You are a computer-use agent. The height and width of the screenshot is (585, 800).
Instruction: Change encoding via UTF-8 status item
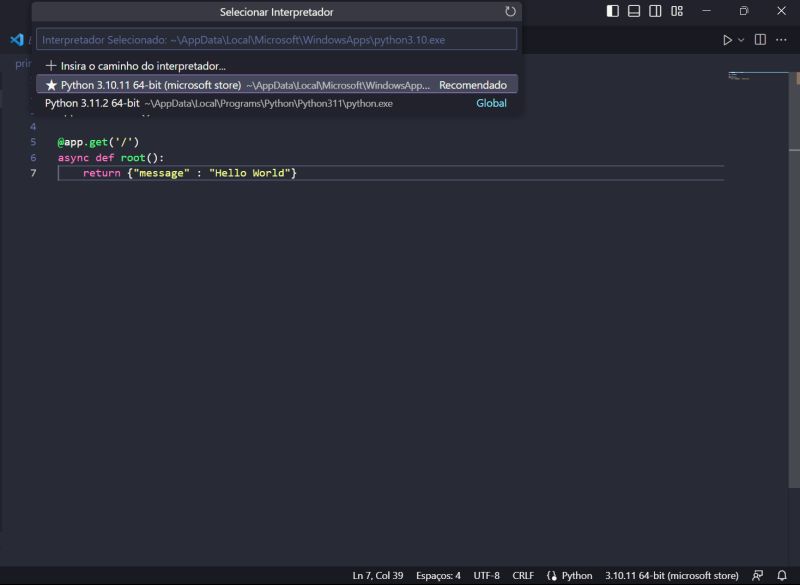486,575
